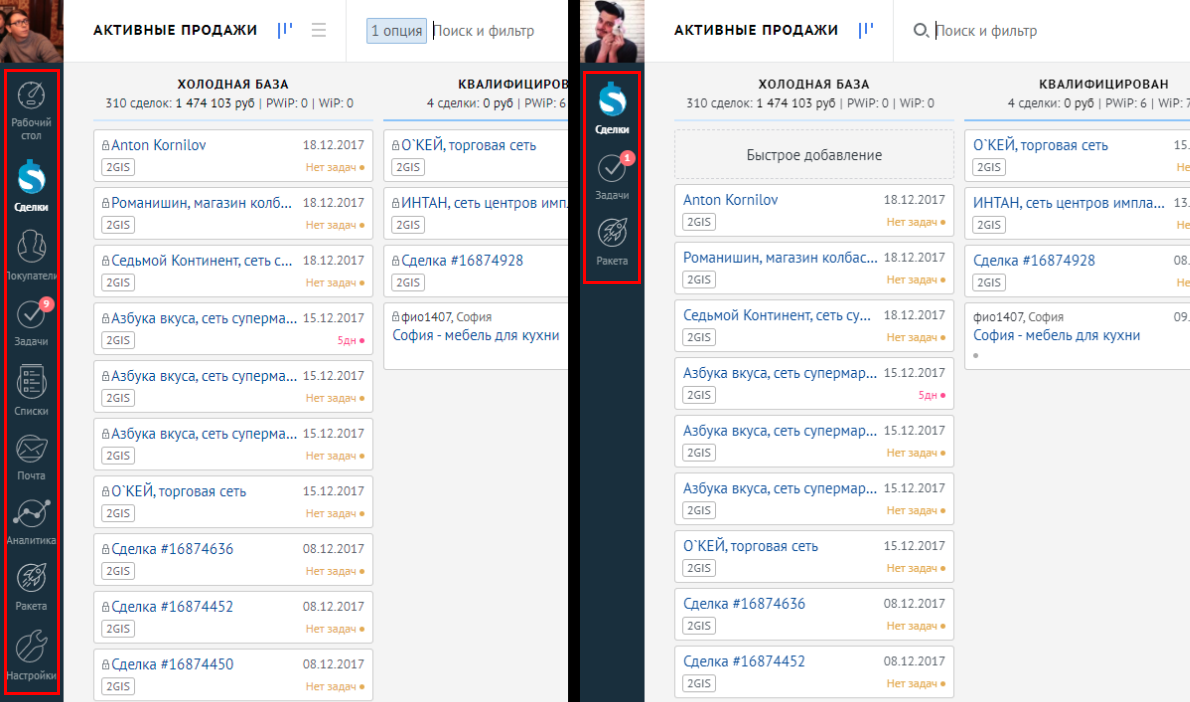Open ИНТАН, сеть центров импла... deal on right
This screenshot has width=1190, height=702.
(1069, 203)
